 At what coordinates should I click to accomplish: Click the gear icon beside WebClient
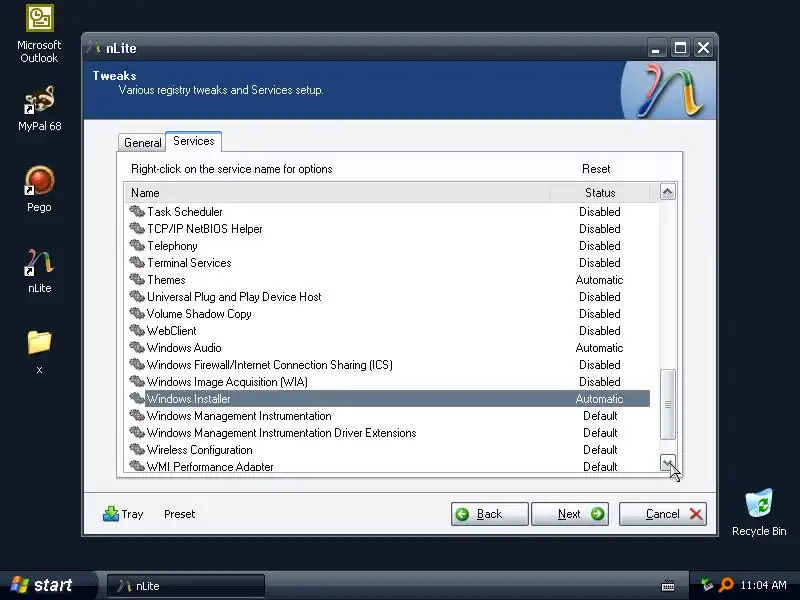coord(137,330)
